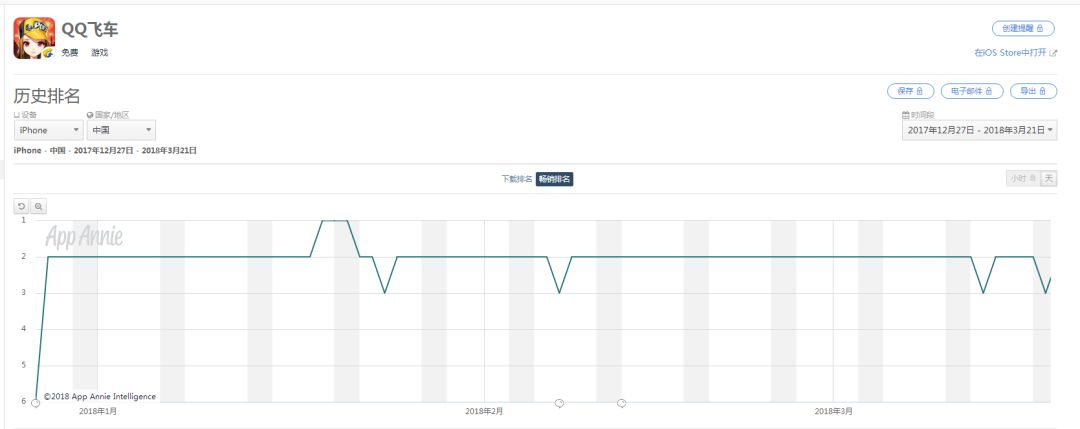Click the 游戏 category link
Viewport: 1080px width, 429px height.
(x=99, y=52)
